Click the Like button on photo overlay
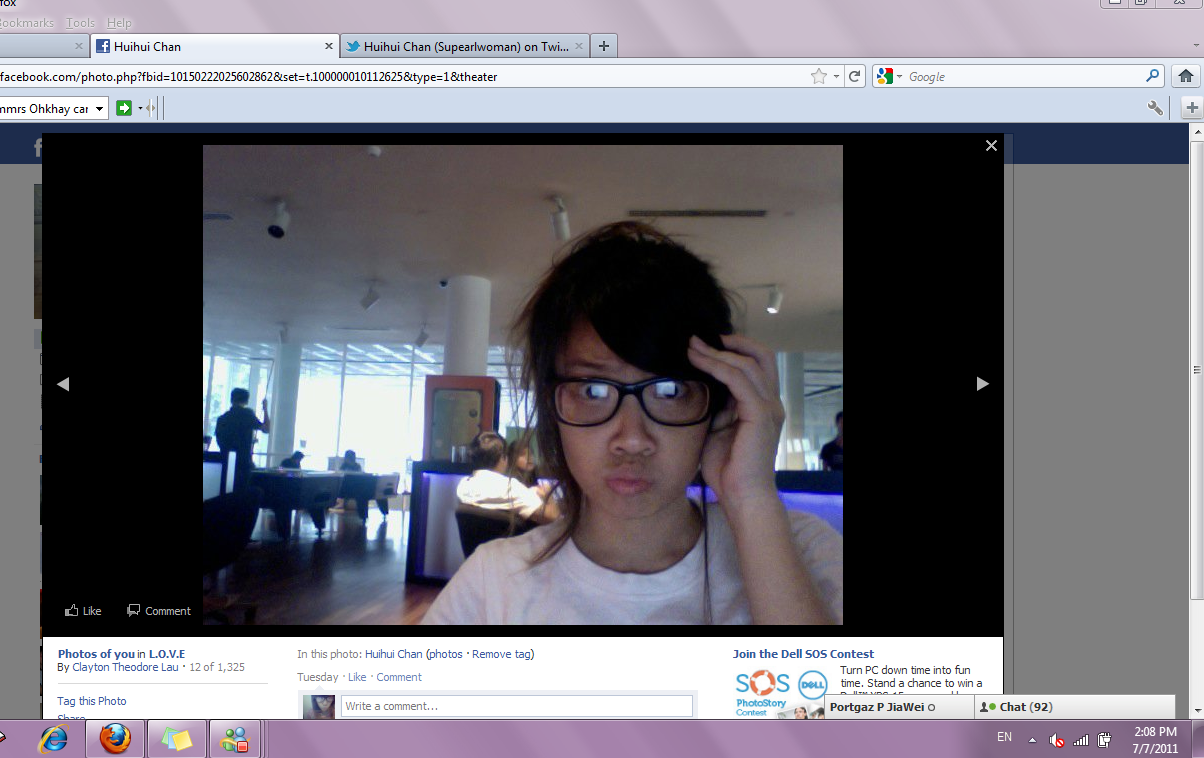The width and height of the screenshot is (1204, 758). tap(83, 610)
